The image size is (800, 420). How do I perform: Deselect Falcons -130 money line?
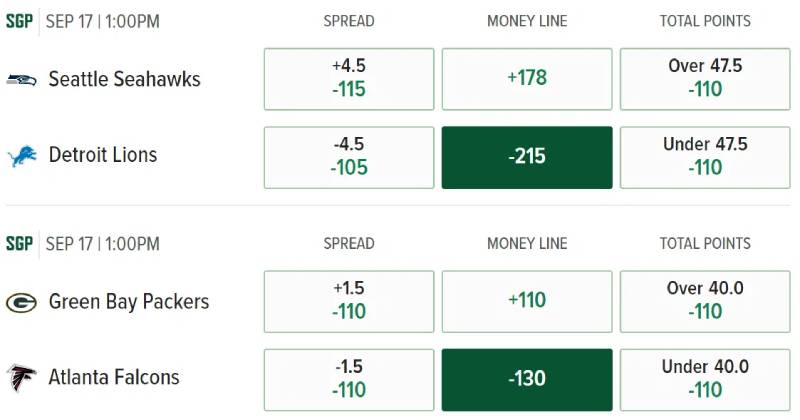[x=527, y=379]
